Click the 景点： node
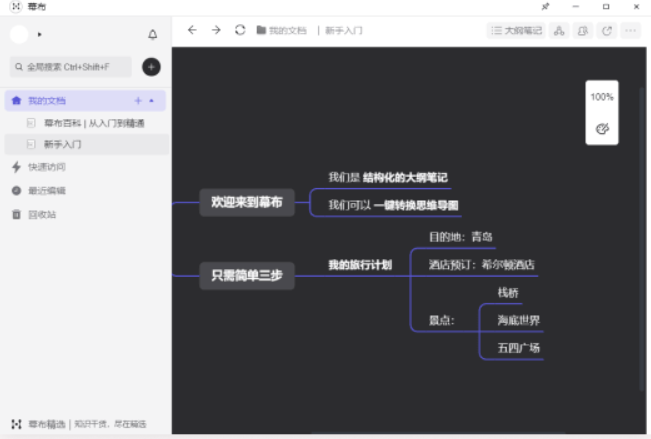The width and height of the screenshot is (651, 439). pos(441,320)
